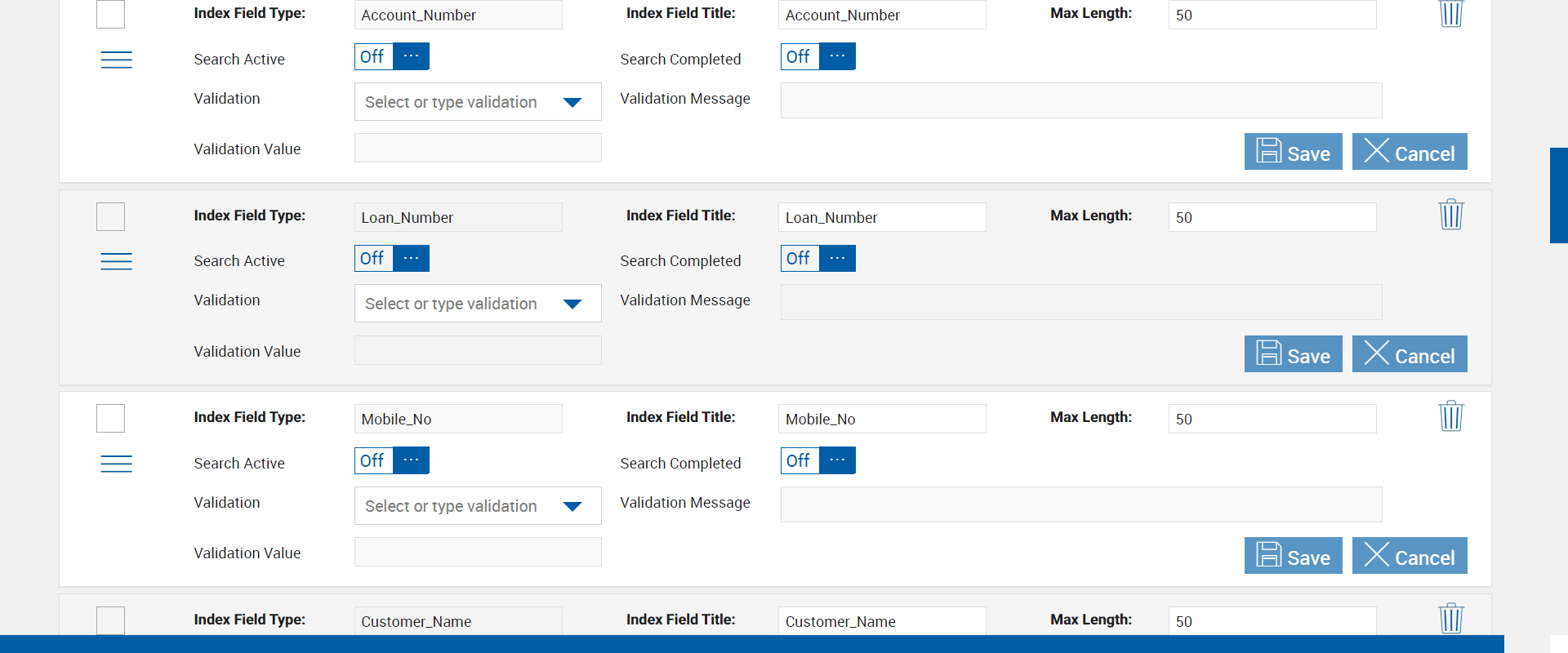This screenshot has height=653, width=1568.
Task: Click the Validation Message field for Loan_Number
Action: [1080, 302]
